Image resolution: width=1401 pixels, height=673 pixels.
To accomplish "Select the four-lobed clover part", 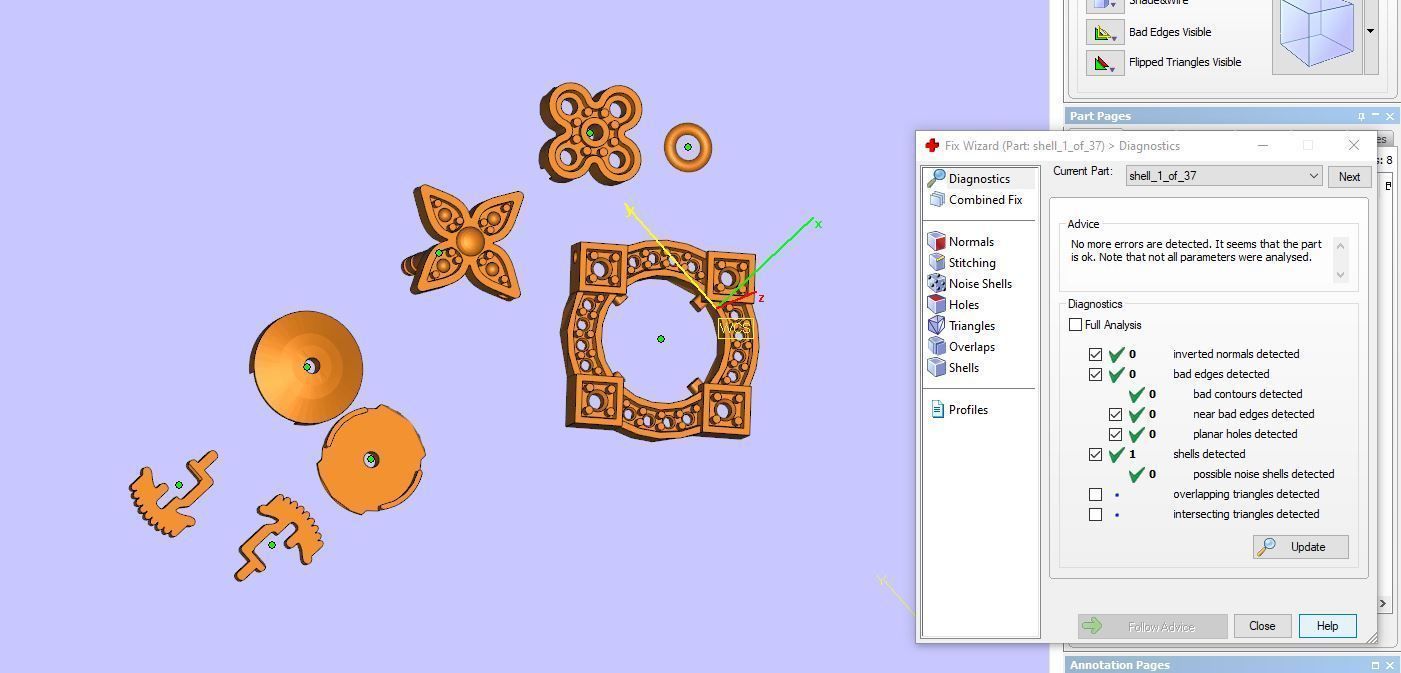I will (x=591, y=134).
